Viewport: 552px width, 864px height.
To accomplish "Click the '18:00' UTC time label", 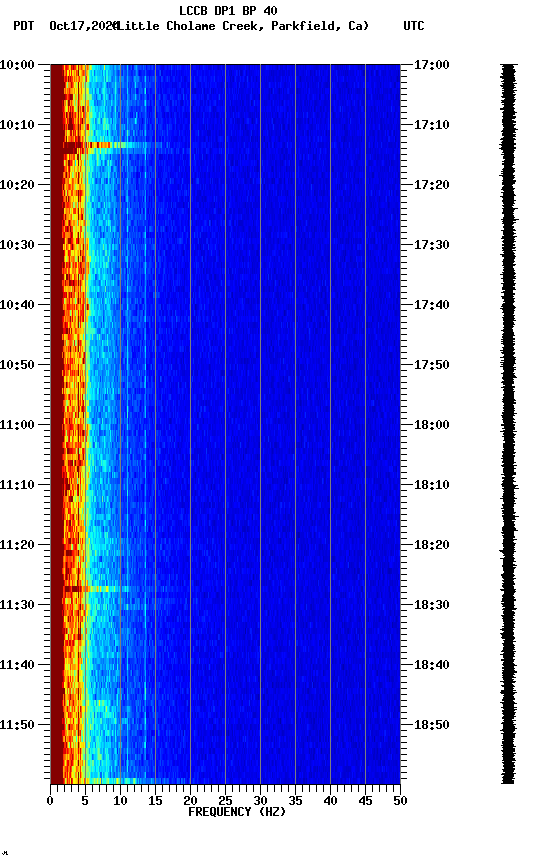I will (x=432, y=425).
